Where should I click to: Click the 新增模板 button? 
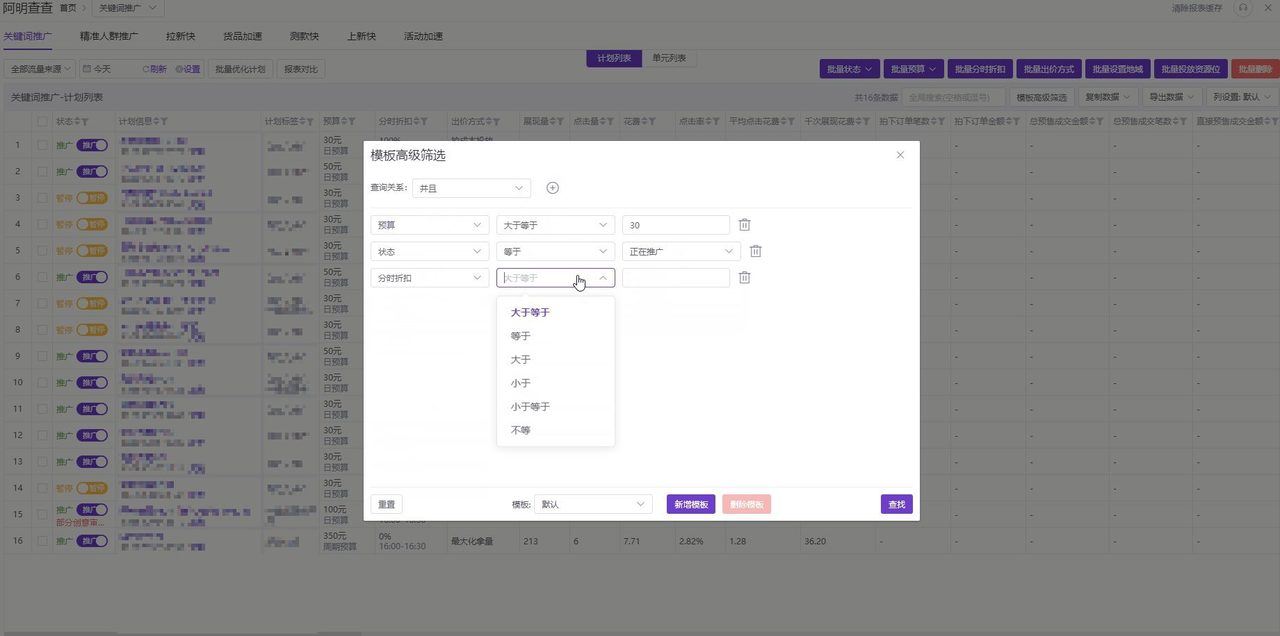click(x=691, y=504)
